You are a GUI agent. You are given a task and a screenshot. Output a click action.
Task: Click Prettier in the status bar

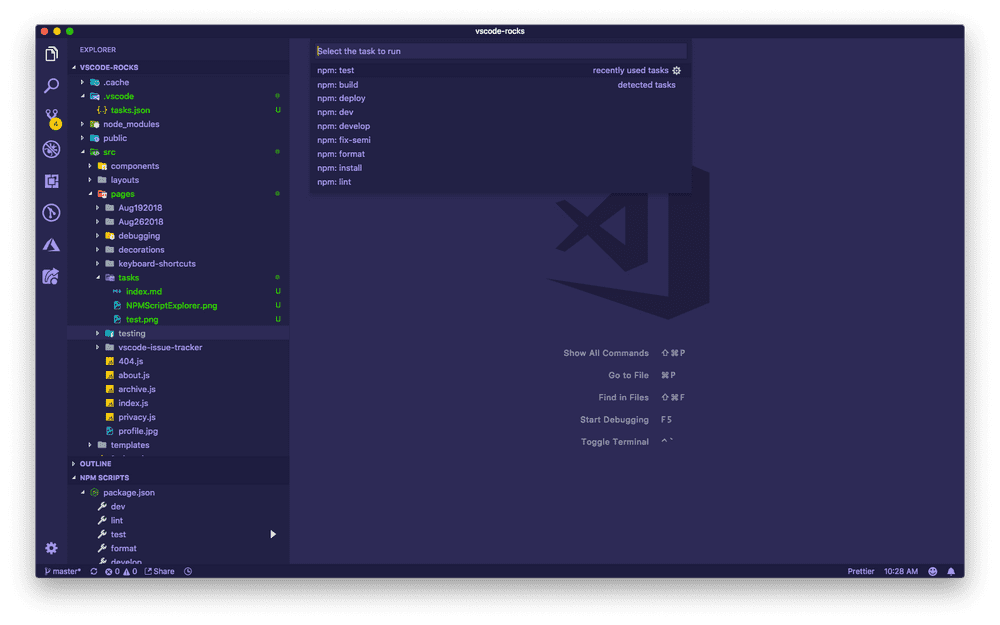(860, 571)
